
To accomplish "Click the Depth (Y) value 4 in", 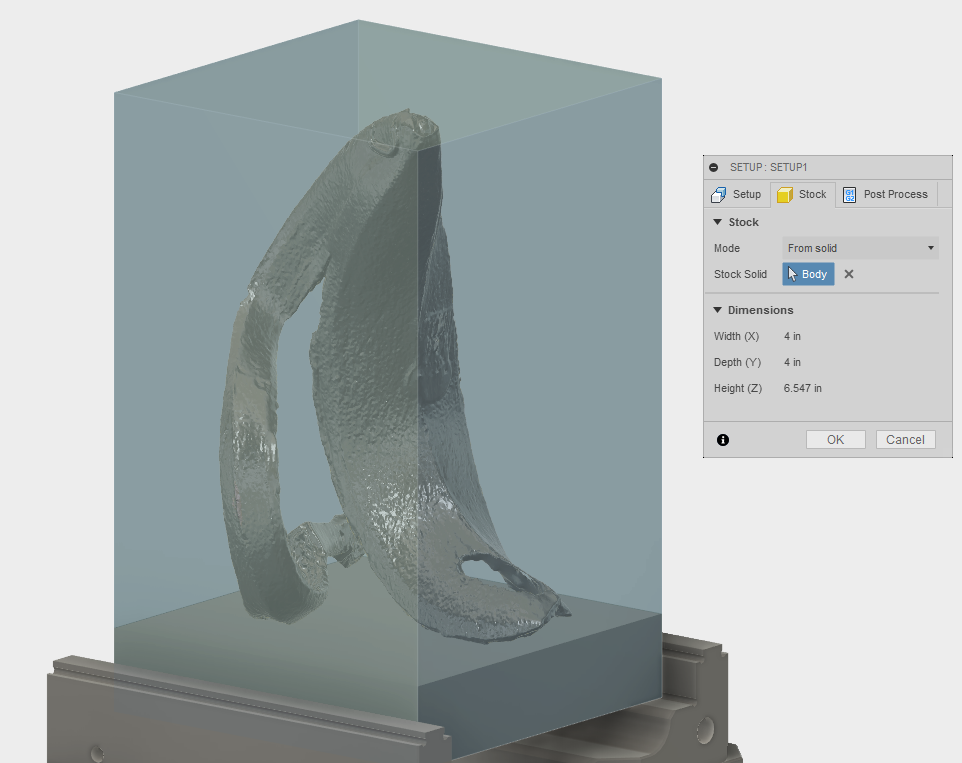I will click(x=792, y=362).
